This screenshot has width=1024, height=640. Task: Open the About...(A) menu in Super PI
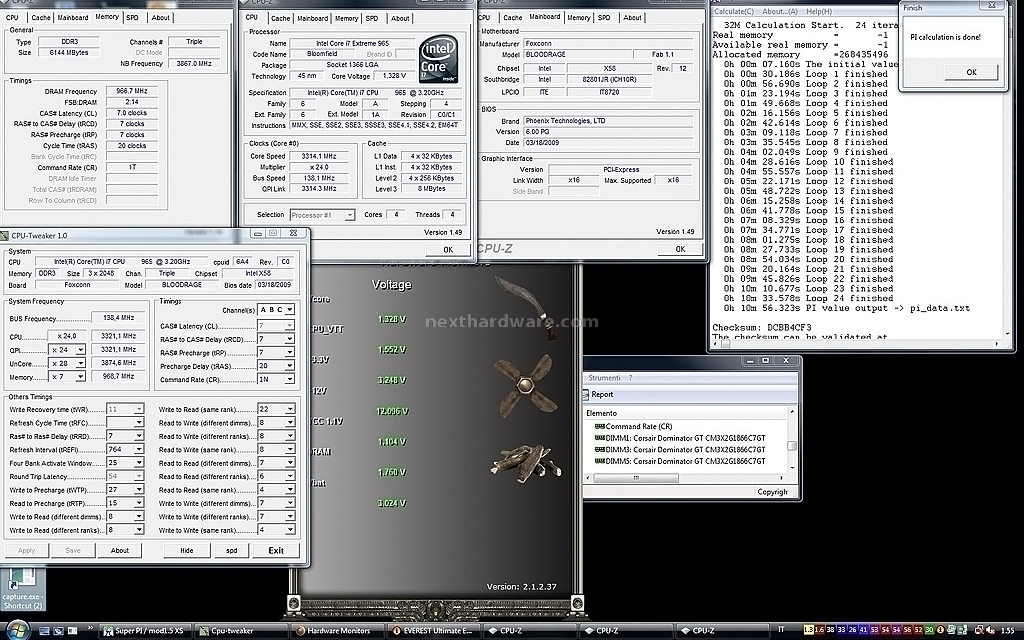coord(780,11)
